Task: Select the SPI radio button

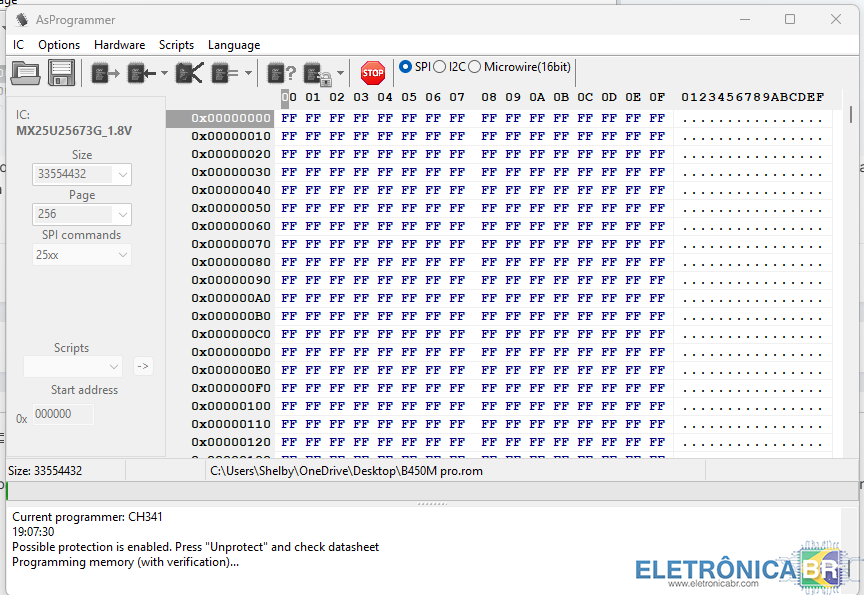Action: pos(405,67)
